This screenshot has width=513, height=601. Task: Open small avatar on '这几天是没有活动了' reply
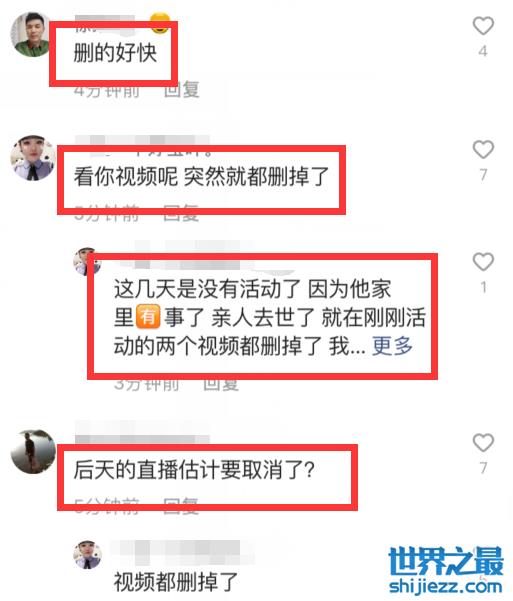tap(87, 262)
